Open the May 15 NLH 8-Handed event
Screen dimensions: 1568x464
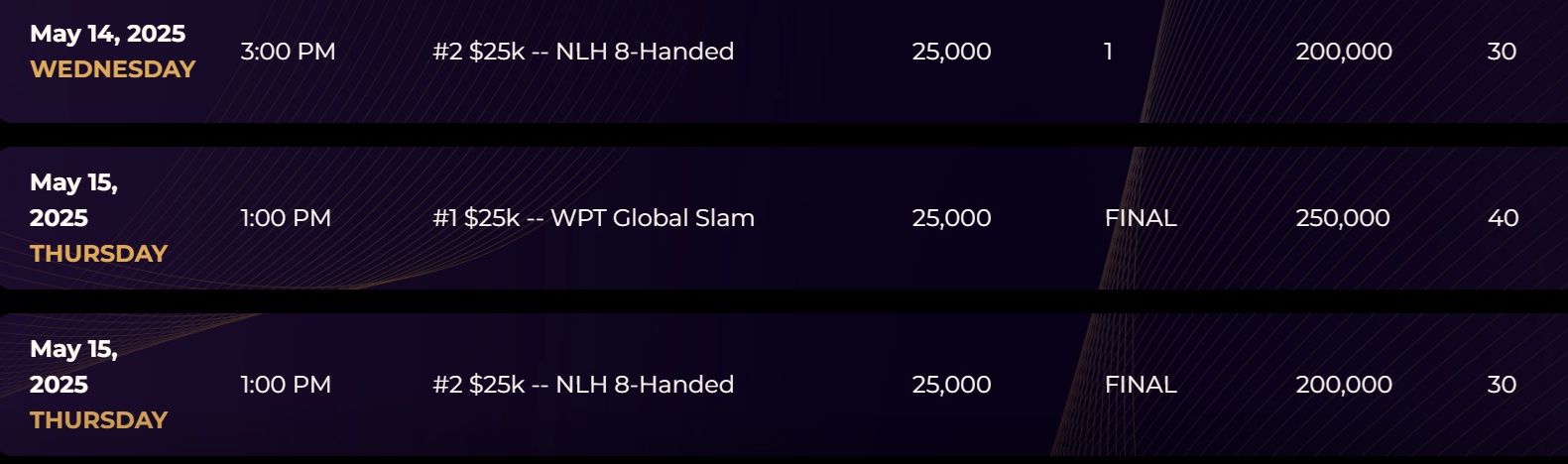[583, 385]
